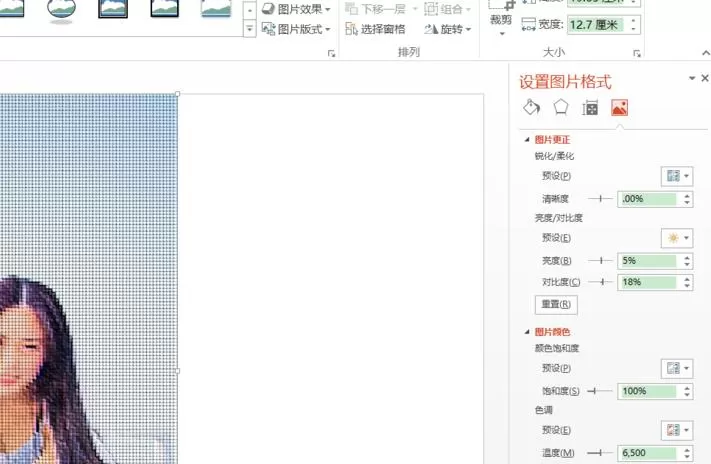This screenshot has height=464, width=711.
Task: Select the Picture tab icon
Action: point(619,108)
